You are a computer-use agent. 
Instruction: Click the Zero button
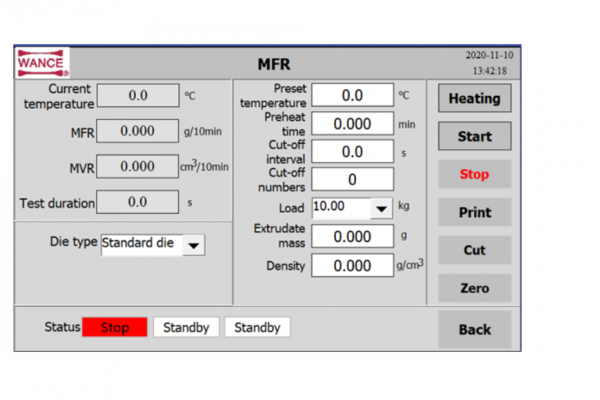[474, 288]
